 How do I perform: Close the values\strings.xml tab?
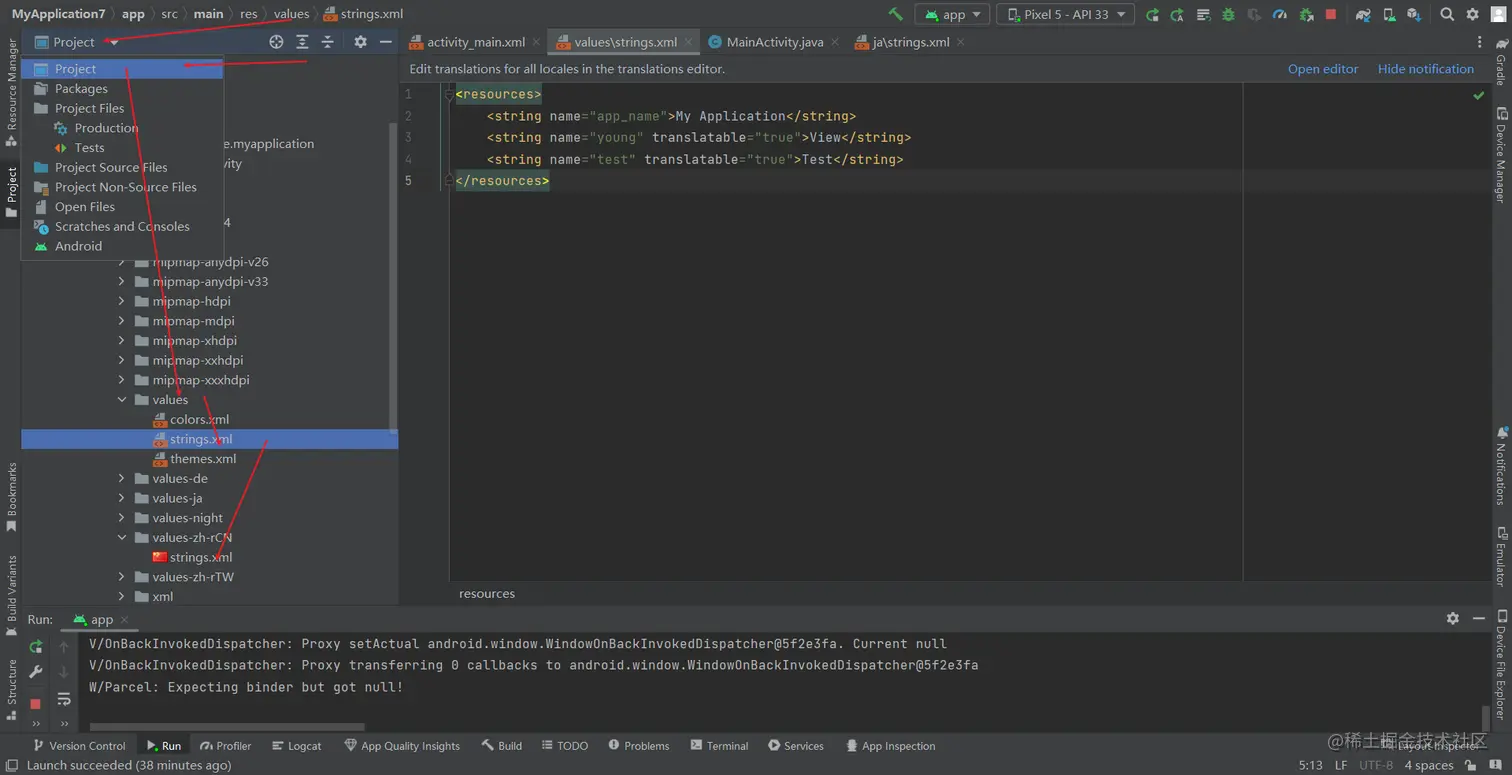coord(689,42)
